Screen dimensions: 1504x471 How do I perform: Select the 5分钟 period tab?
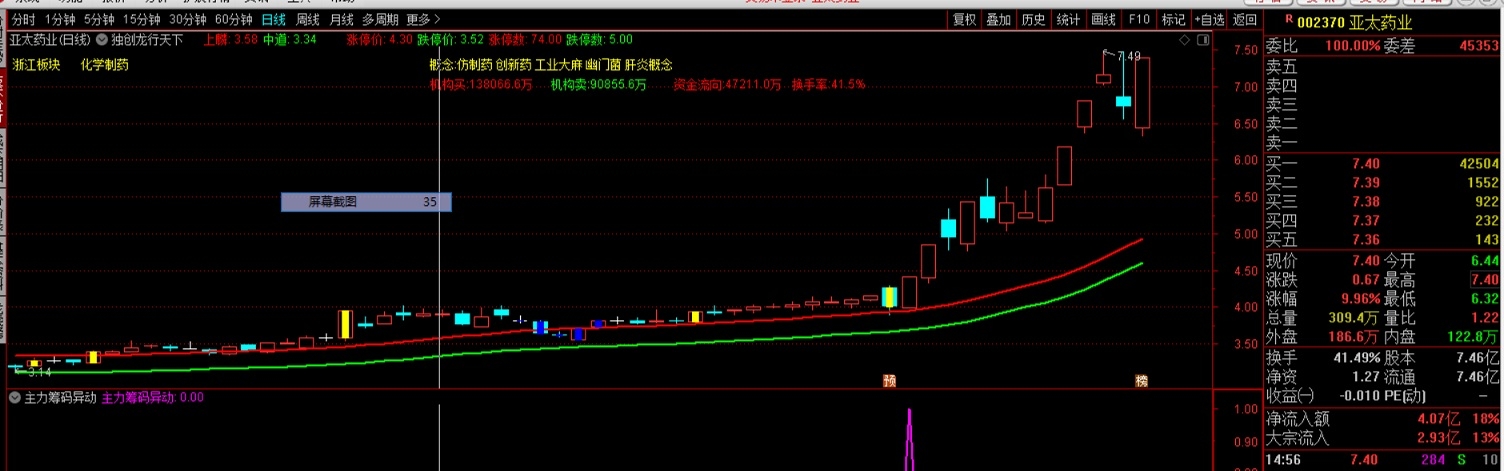point(99,19)
